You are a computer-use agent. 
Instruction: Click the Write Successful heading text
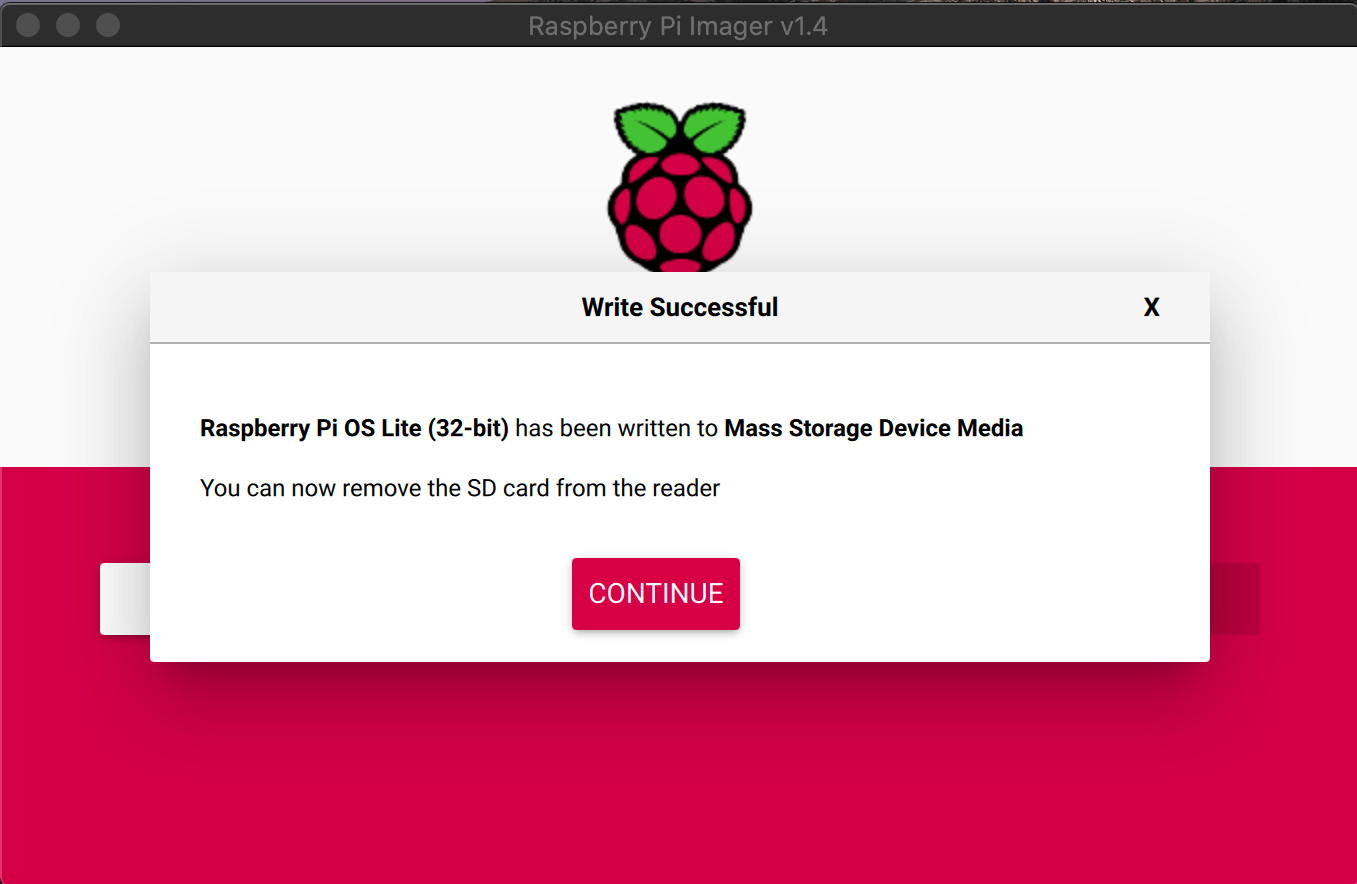680,307
